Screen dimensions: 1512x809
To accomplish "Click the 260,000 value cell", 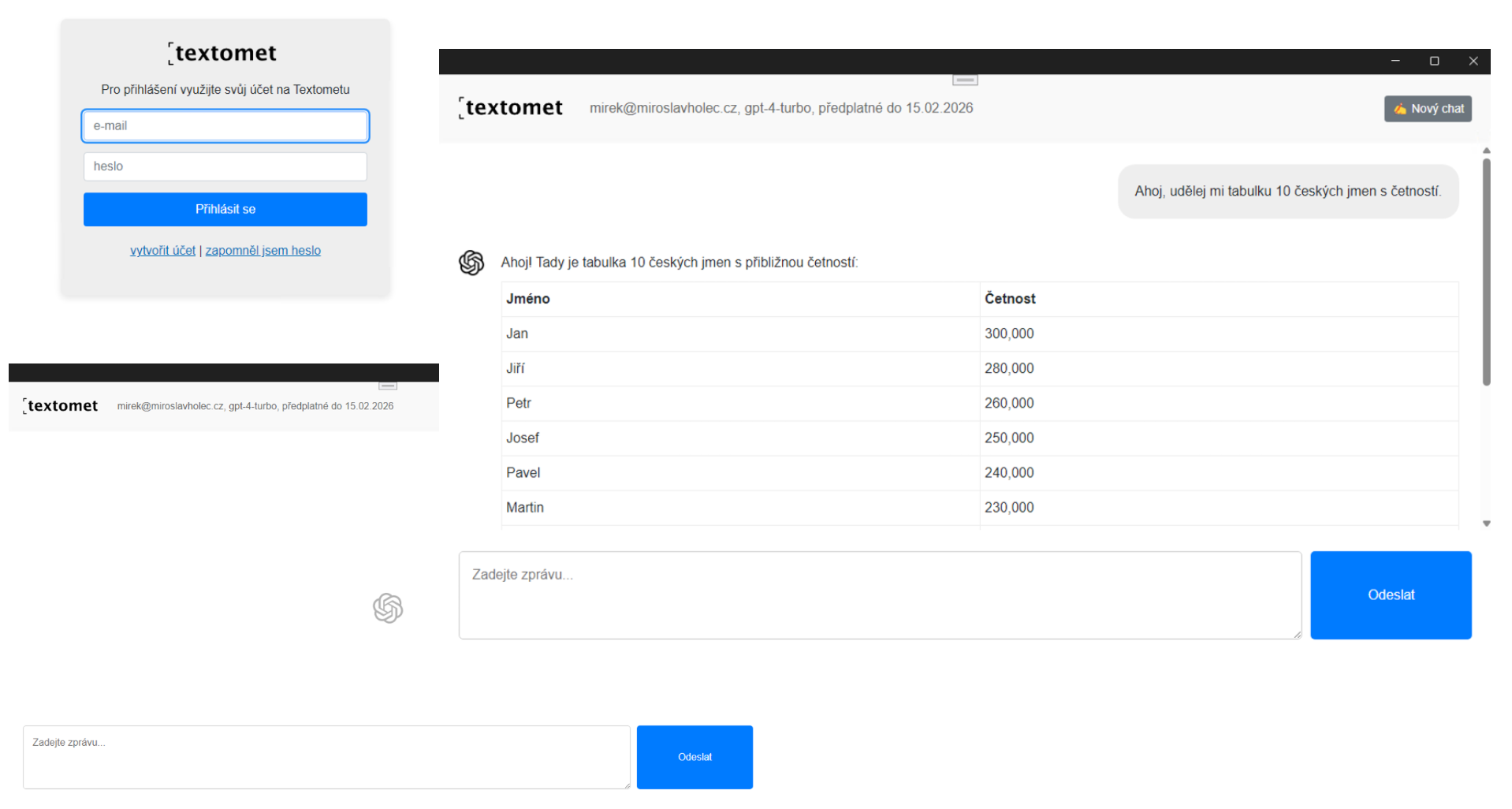I will point(1219,403).
